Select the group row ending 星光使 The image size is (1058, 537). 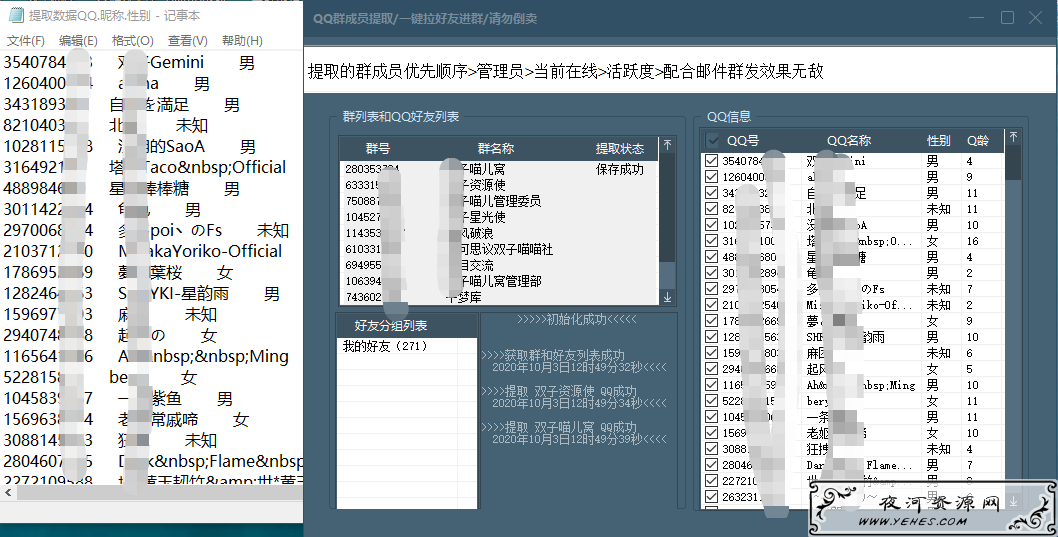point(499,217)
